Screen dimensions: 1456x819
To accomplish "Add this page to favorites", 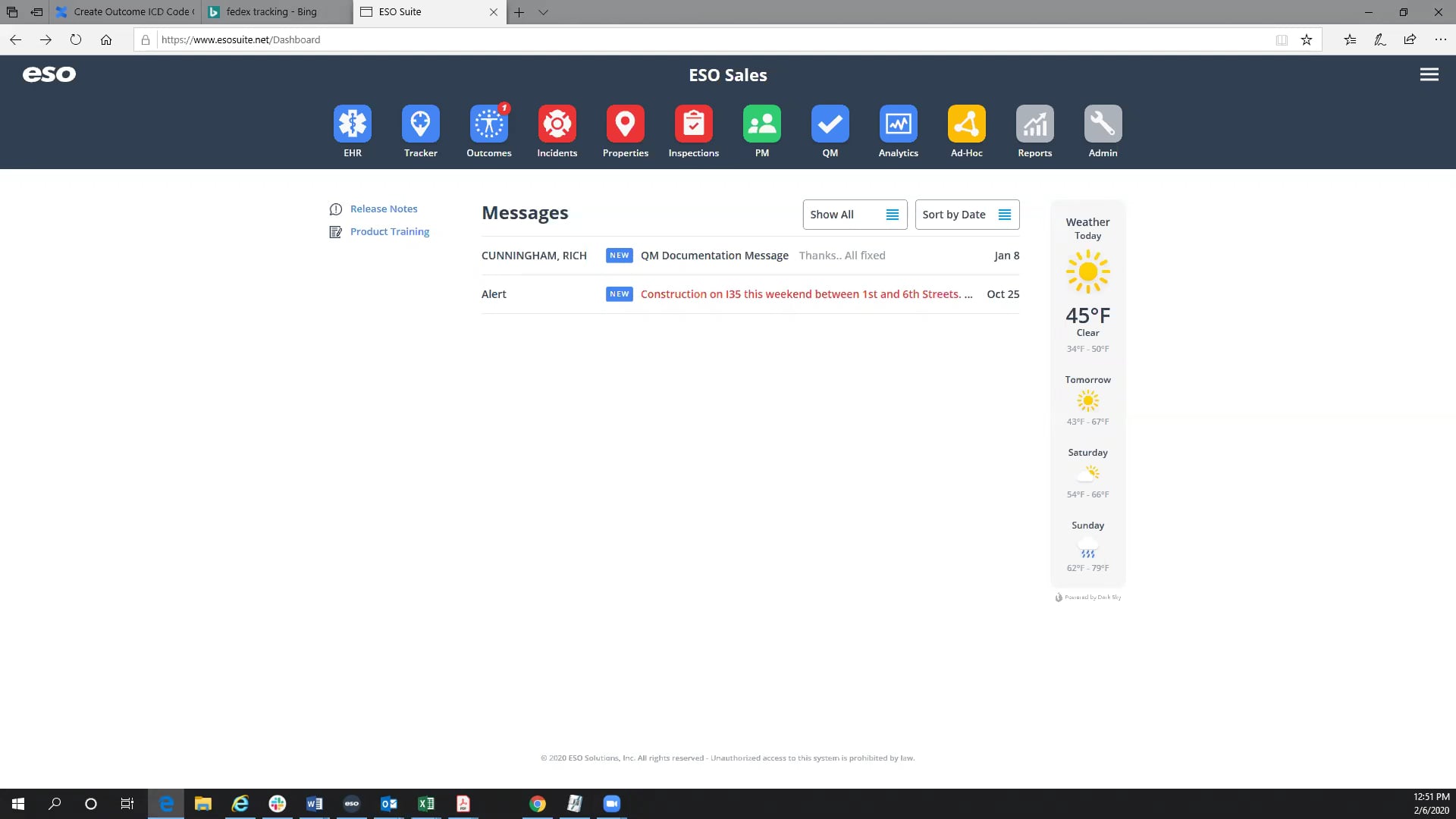I will point(1307,39).
